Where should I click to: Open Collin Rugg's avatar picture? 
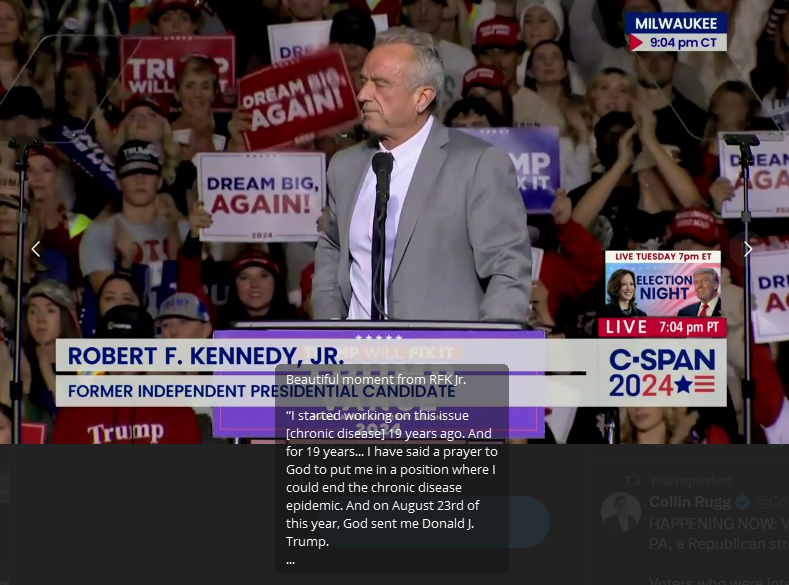coord(620,513)
